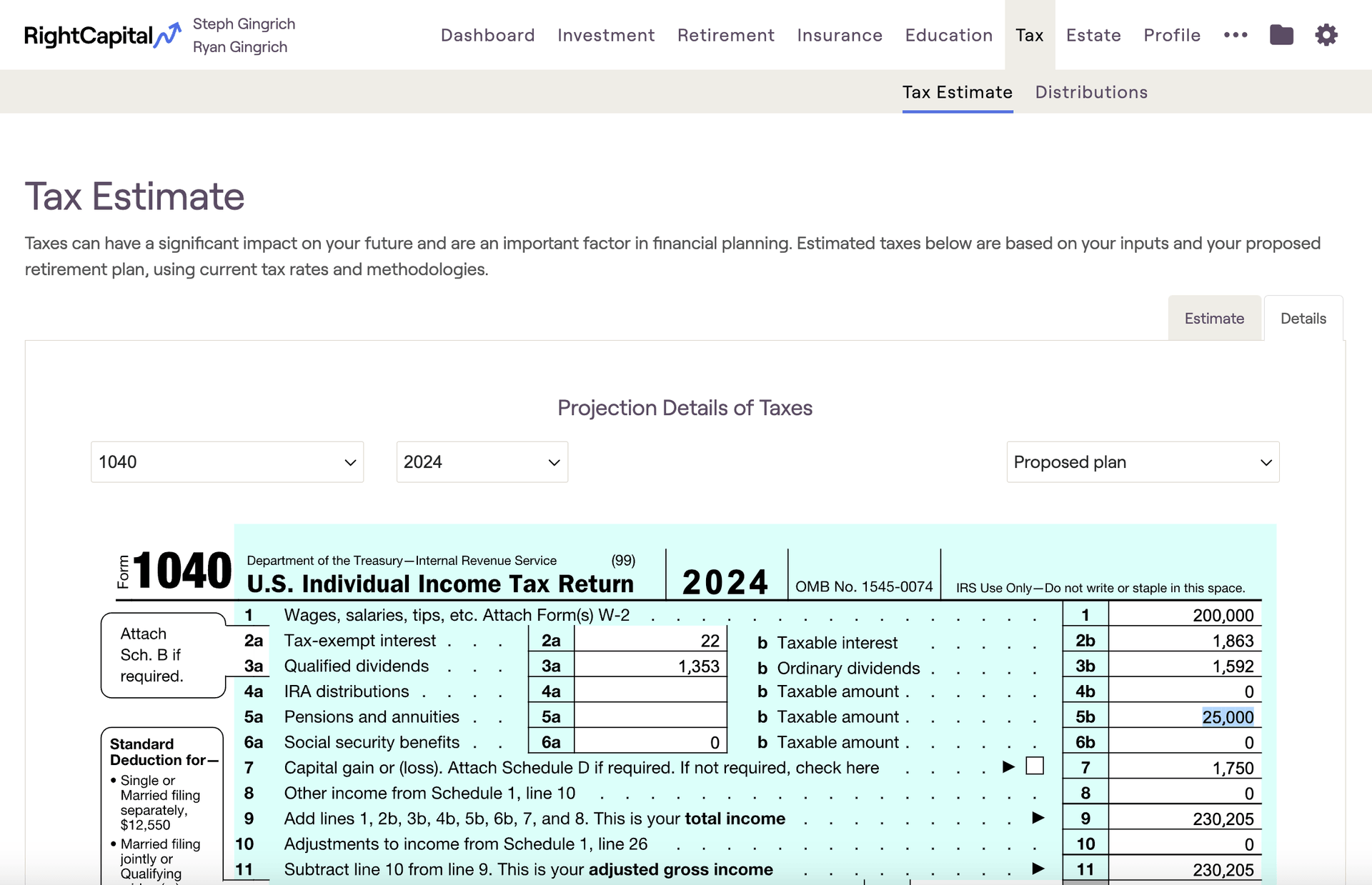Click the Tax Estimate page heading
Screen dimensions: 1372x885
coord(134,196)
